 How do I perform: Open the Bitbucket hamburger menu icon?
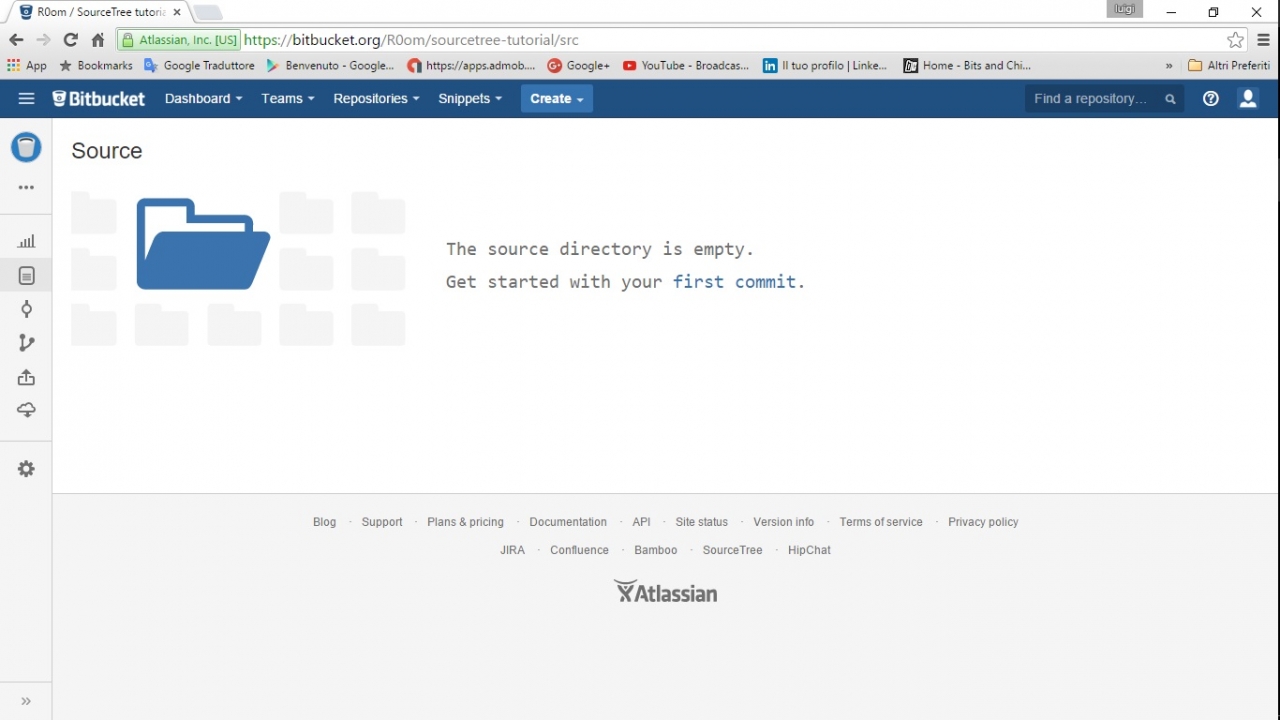point(26,98)
